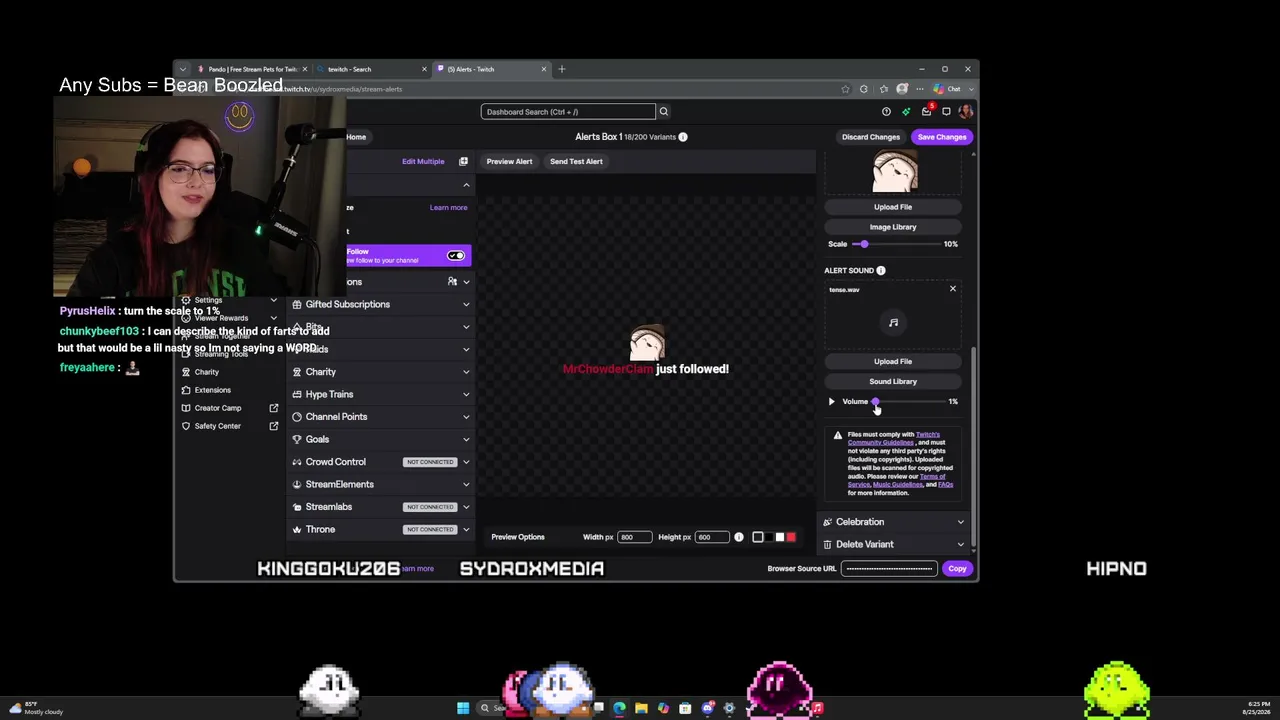
Task: Expand the Celebration settings section
Action: [961, 522]
